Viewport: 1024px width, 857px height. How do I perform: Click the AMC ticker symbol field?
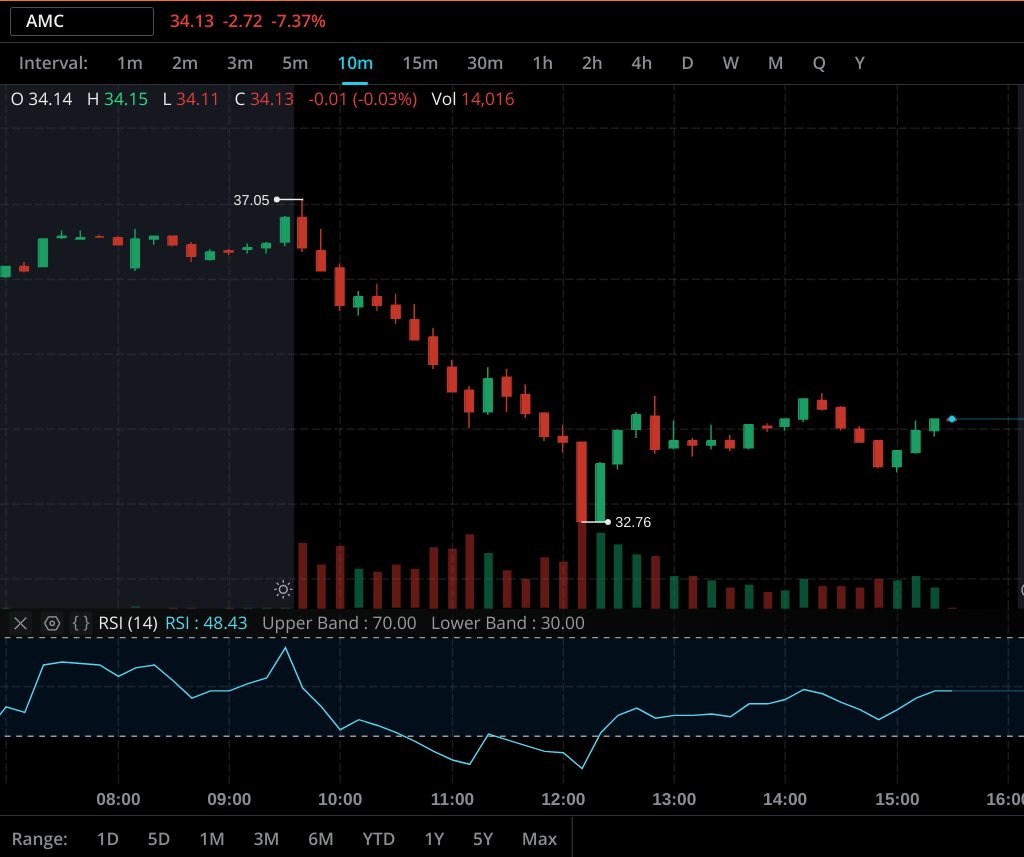pyautogui.click(x=82, y=21)
